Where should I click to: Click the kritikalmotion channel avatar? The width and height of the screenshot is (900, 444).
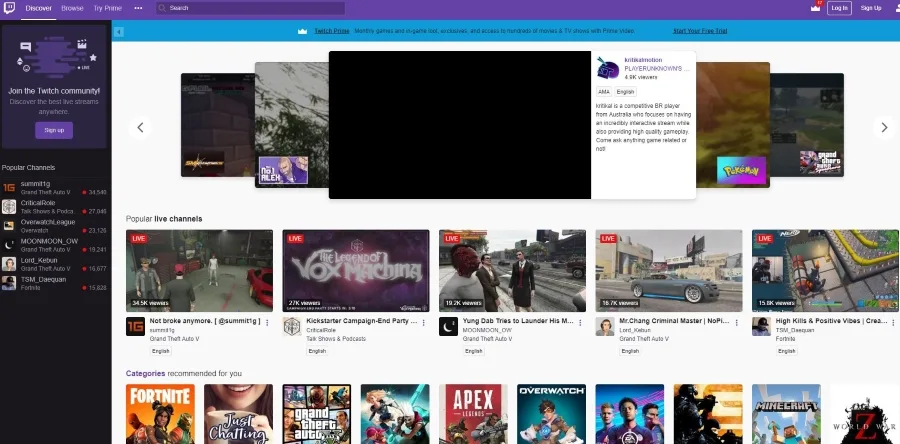click(x=608, y=68)
